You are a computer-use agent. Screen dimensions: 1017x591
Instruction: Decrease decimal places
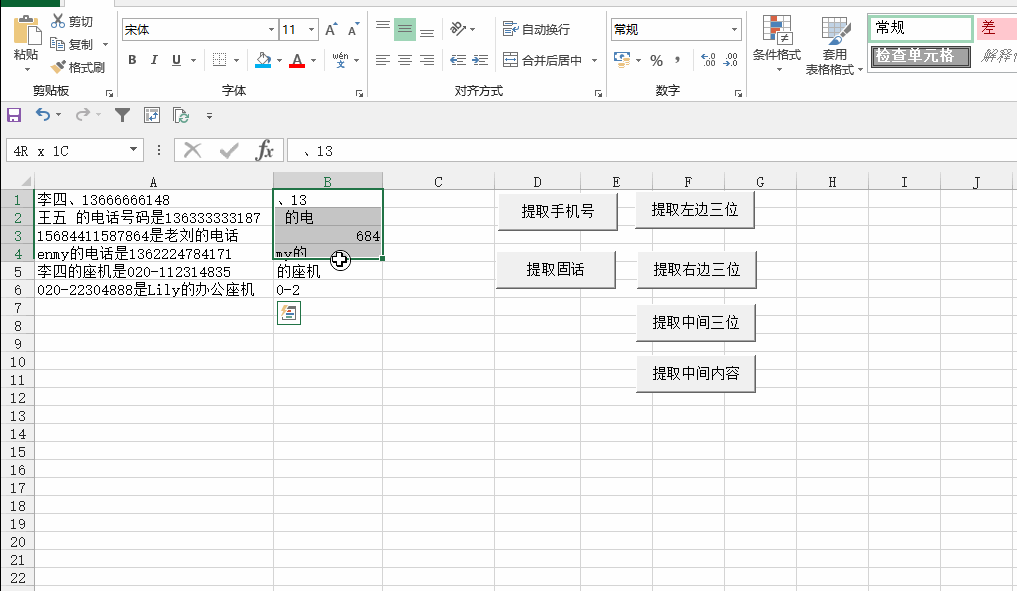tap(730, 60)
